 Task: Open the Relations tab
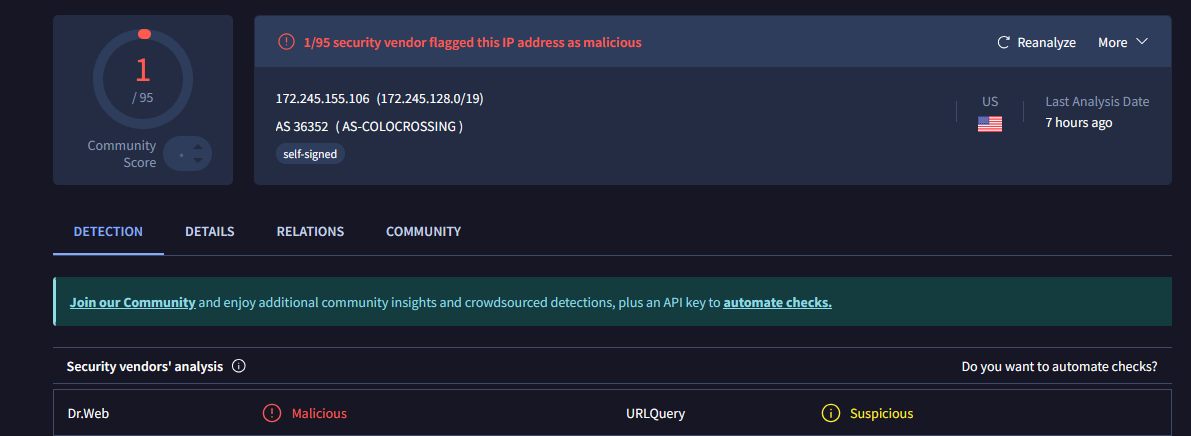tap(310, 231)
